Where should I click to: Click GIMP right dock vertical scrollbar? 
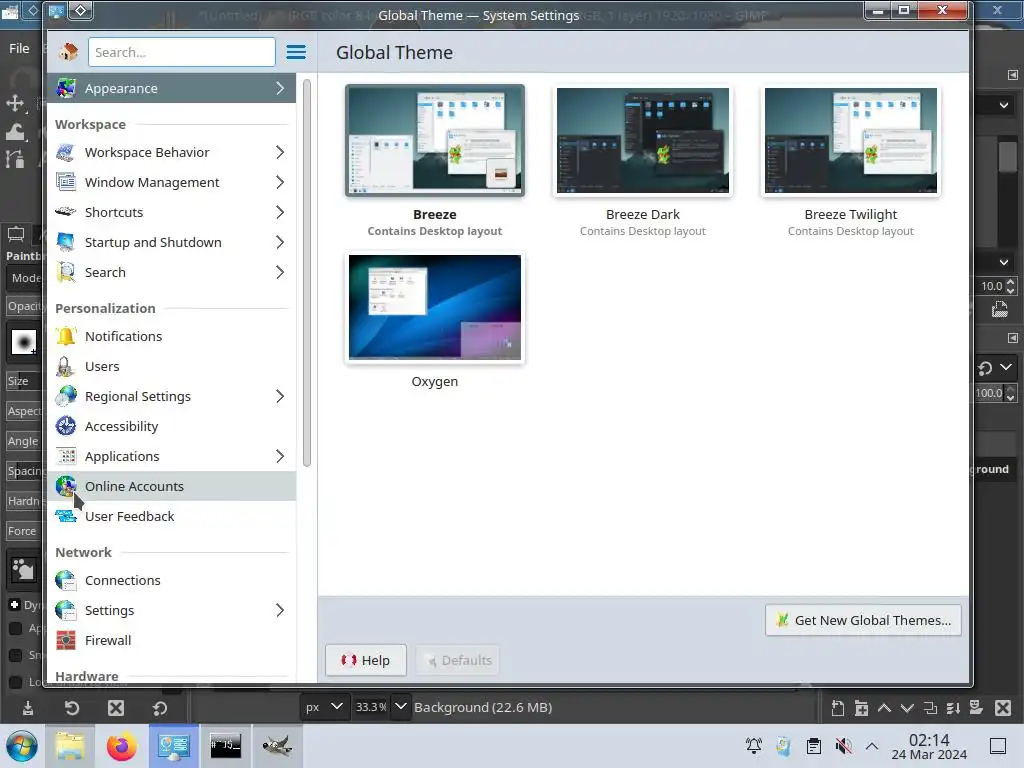coord(1008,156)
